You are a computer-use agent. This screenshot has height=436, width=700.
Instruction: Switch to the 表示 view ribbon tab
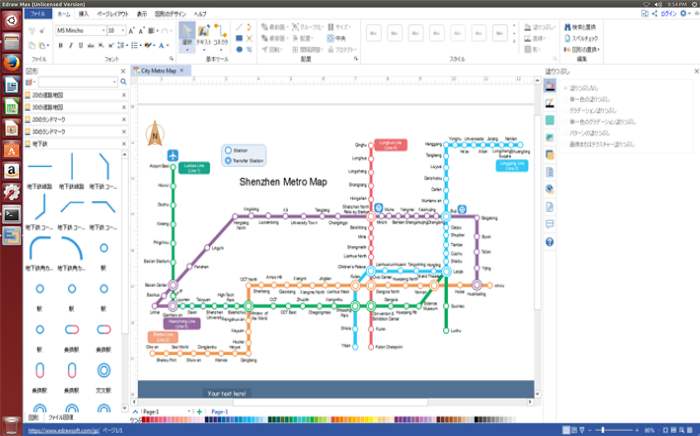coord(142,14)
